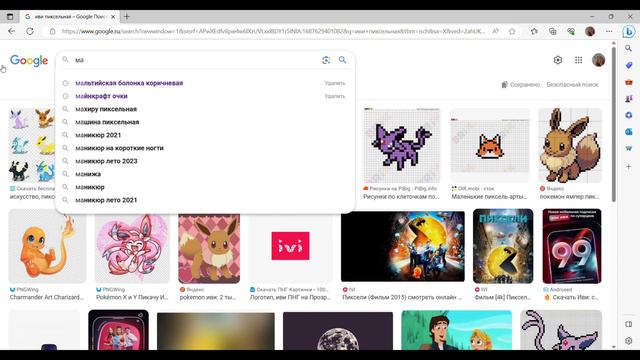Open Пиксели 4k movie poster thumbnail
The height and width of the screenshot is (360, 640).
point(503,246)
